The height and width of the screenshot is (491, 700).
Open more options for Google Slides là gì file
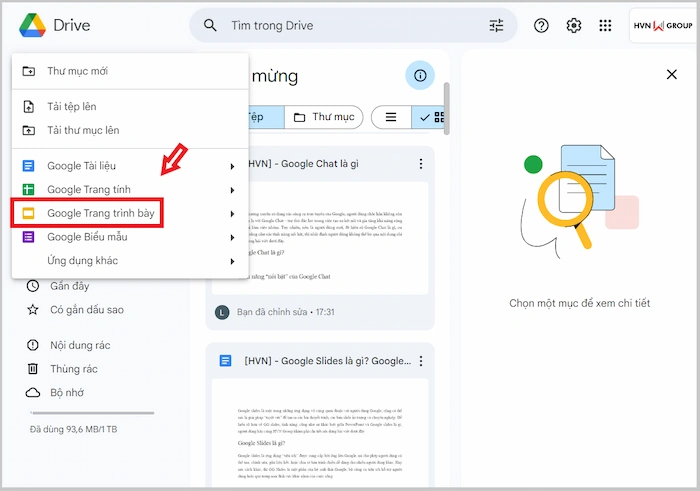coord(421,361)
